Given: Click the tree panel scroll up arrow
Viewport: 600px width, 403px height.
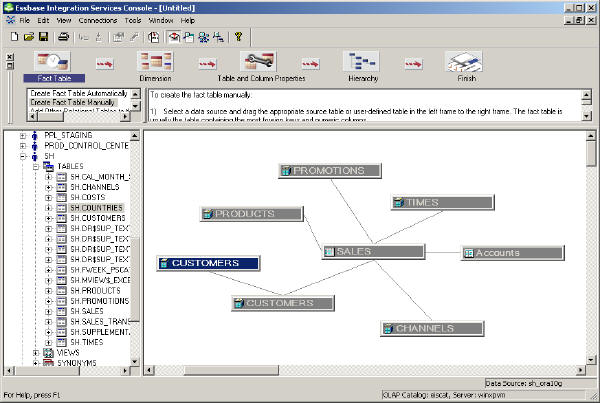Looking at the screenshot, I should [135, 135].
